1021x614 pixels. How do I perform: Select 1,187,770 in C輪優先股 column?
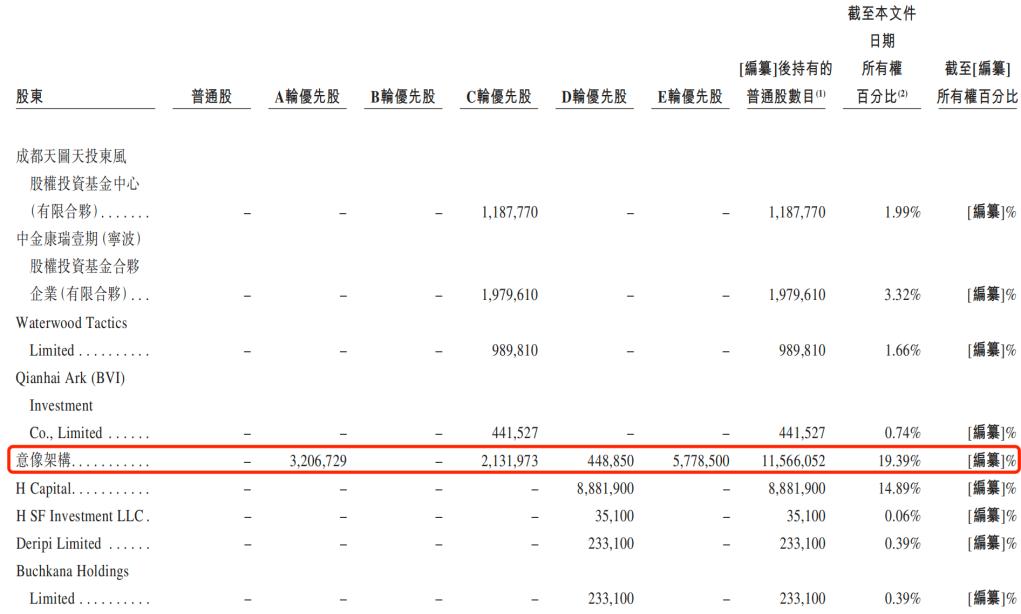pos(510,212)
